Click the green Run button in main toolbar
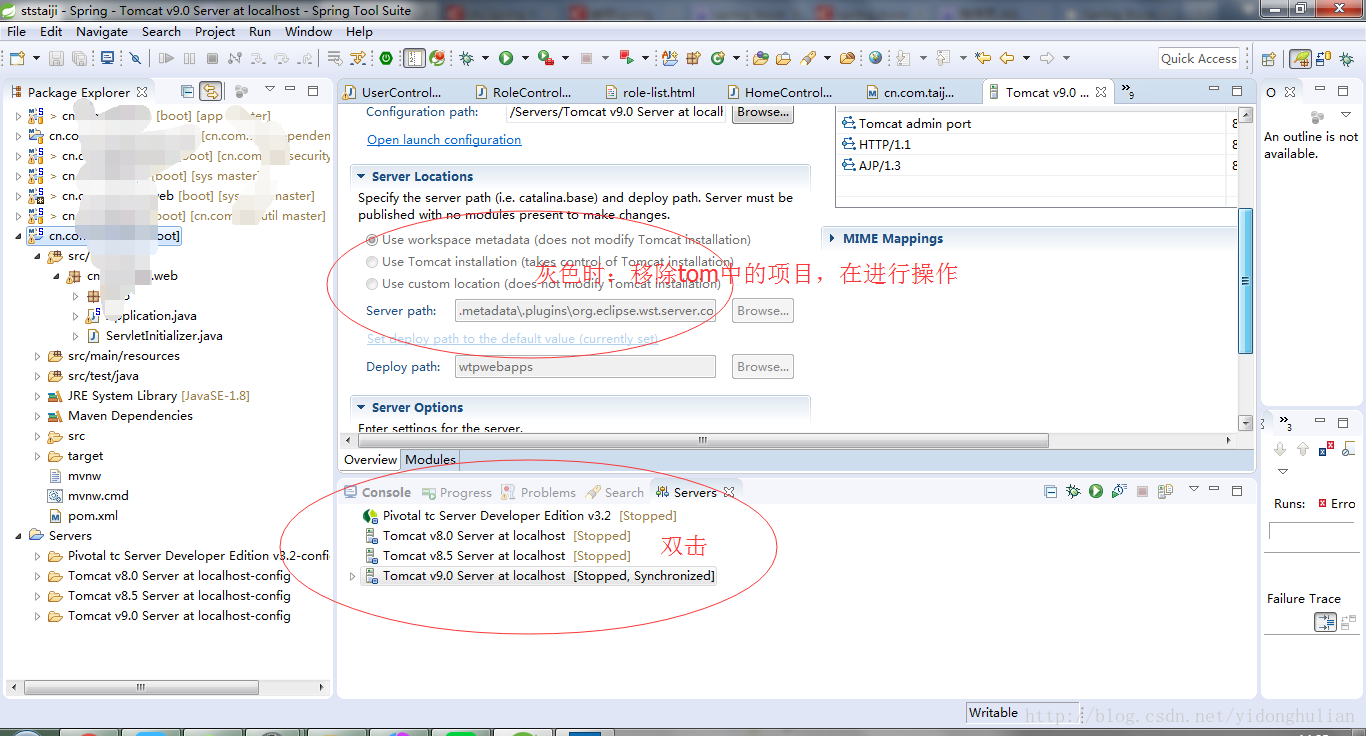Image resolution: width=1366 pixels, height=736 pixels. (506, 58)
